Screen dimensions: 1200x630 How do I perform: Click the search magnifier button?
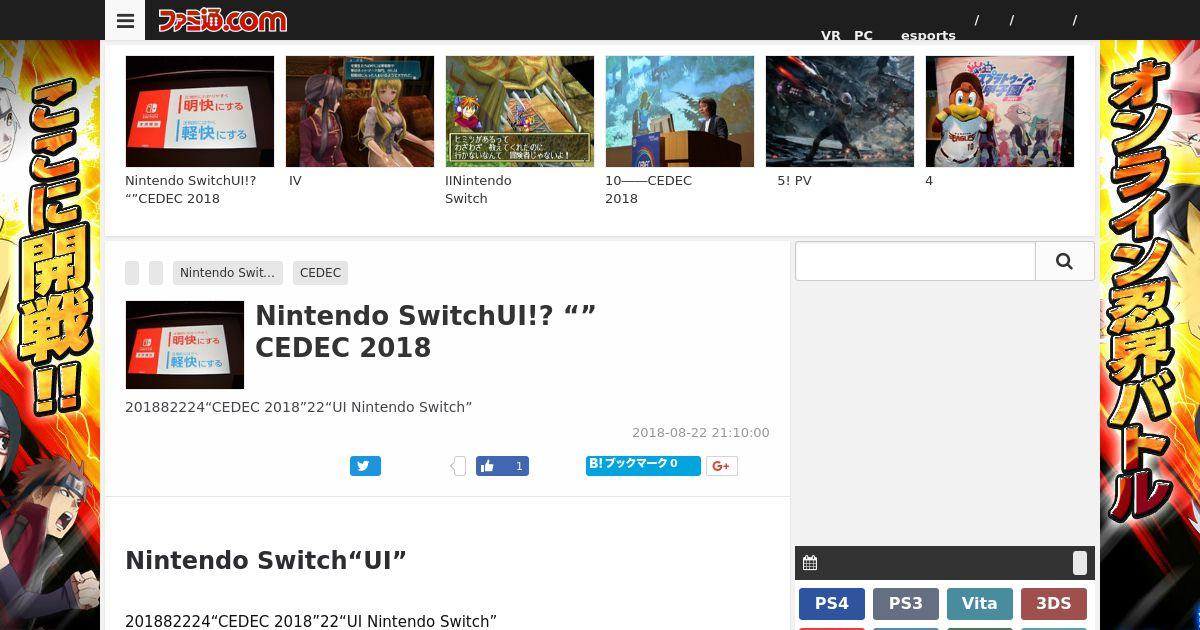(x=1064, y=261)
